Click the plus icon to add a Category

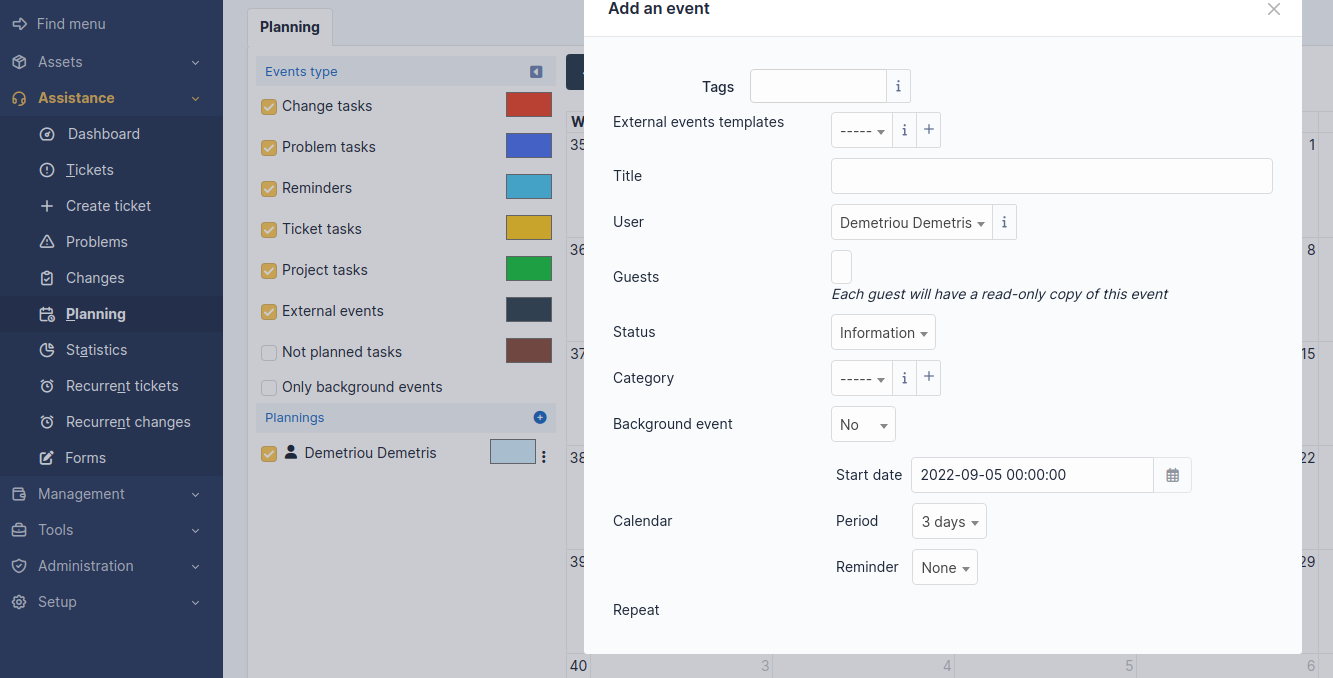tap(927, 377)
